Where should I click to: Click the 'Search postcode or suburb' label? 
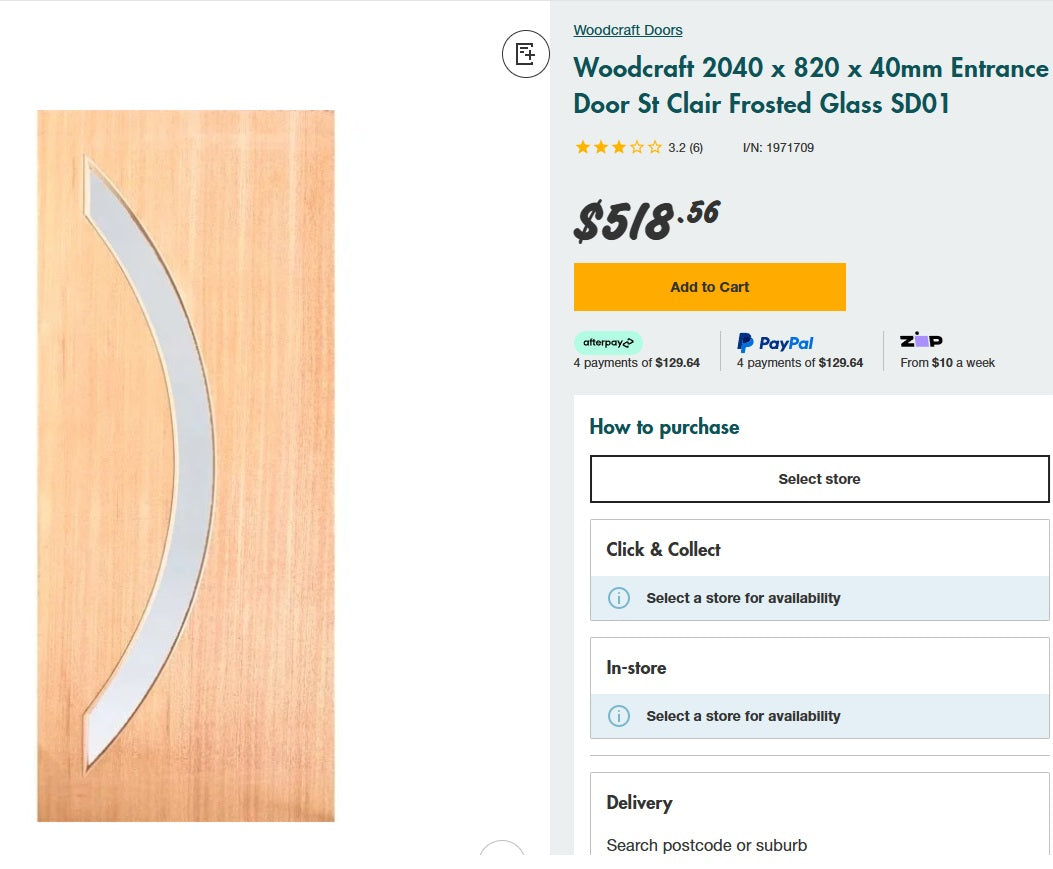[706, 845]
